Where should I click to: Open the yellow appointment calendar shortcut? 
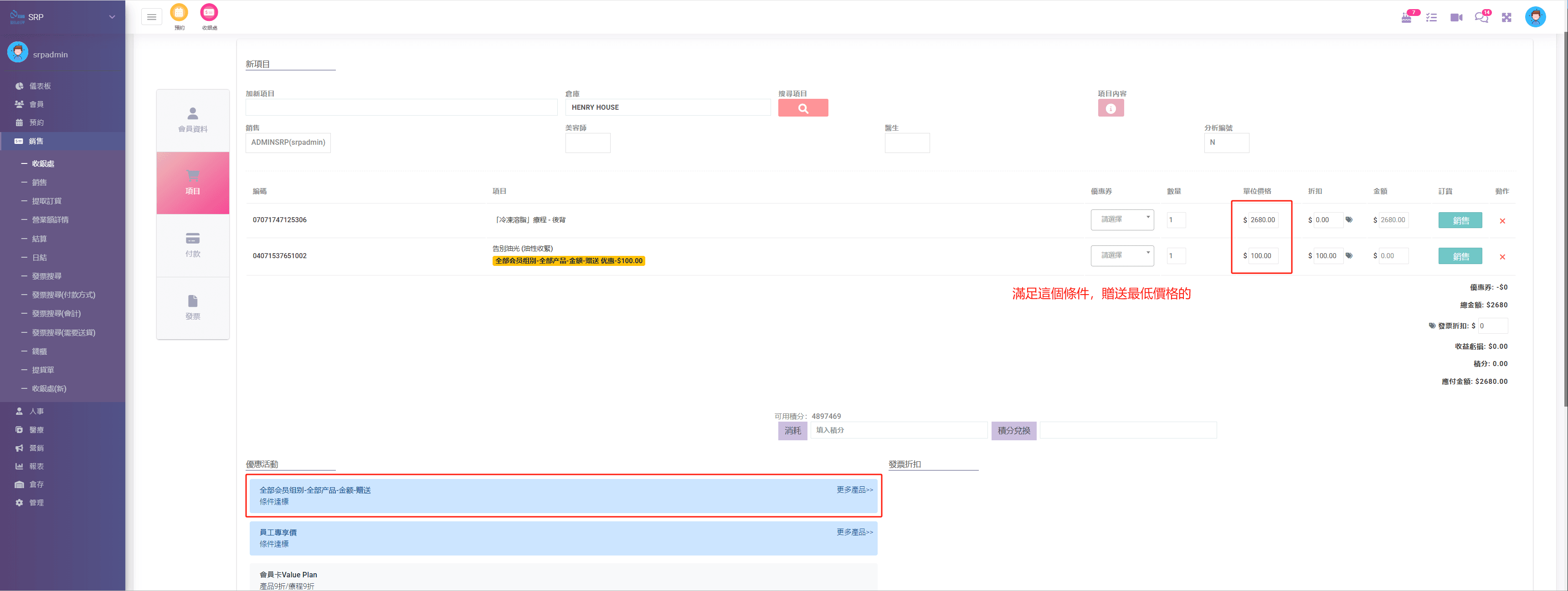179,13
